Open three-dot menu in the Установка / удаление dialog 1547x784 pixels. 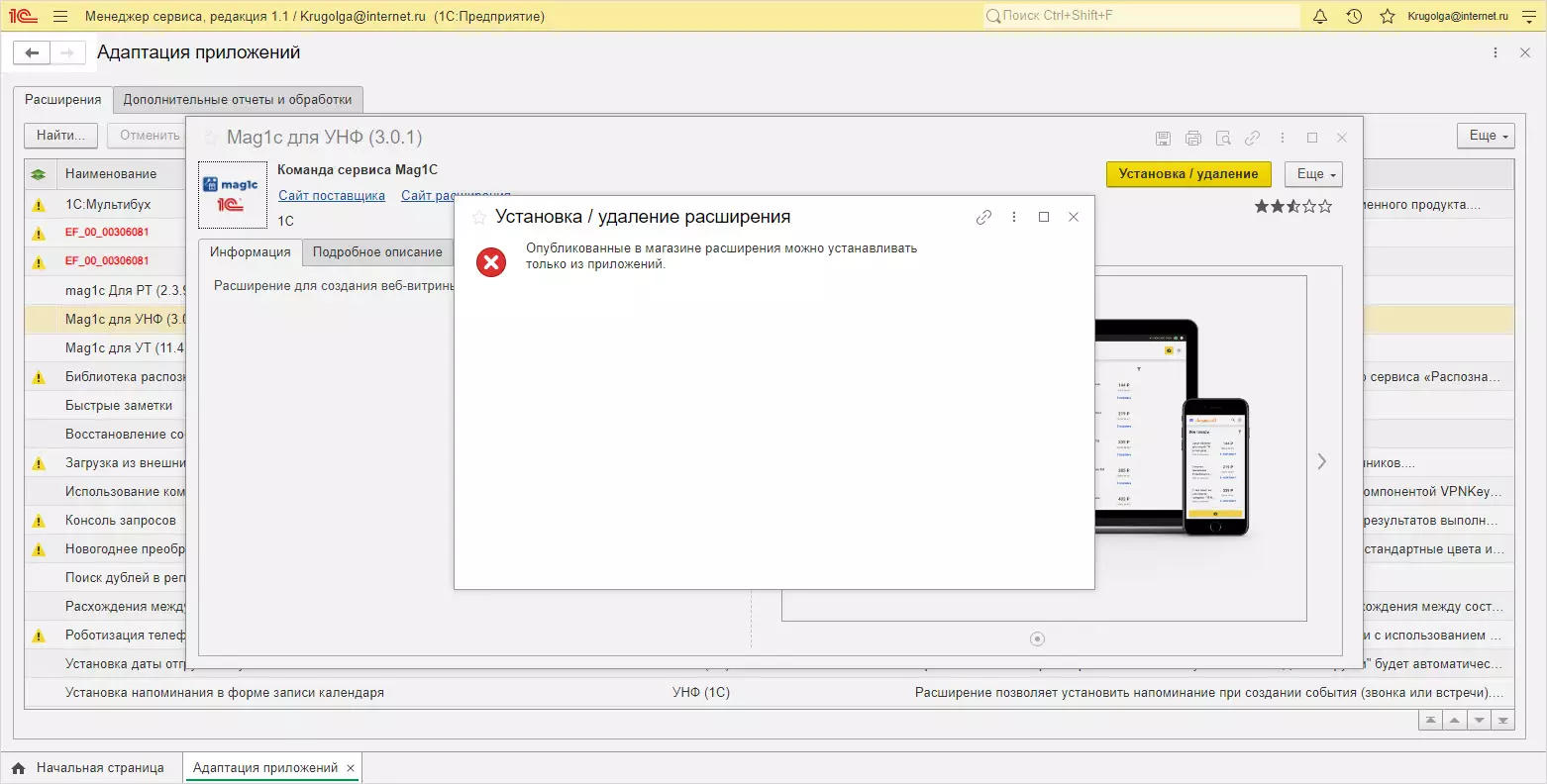coord(1013,218)
